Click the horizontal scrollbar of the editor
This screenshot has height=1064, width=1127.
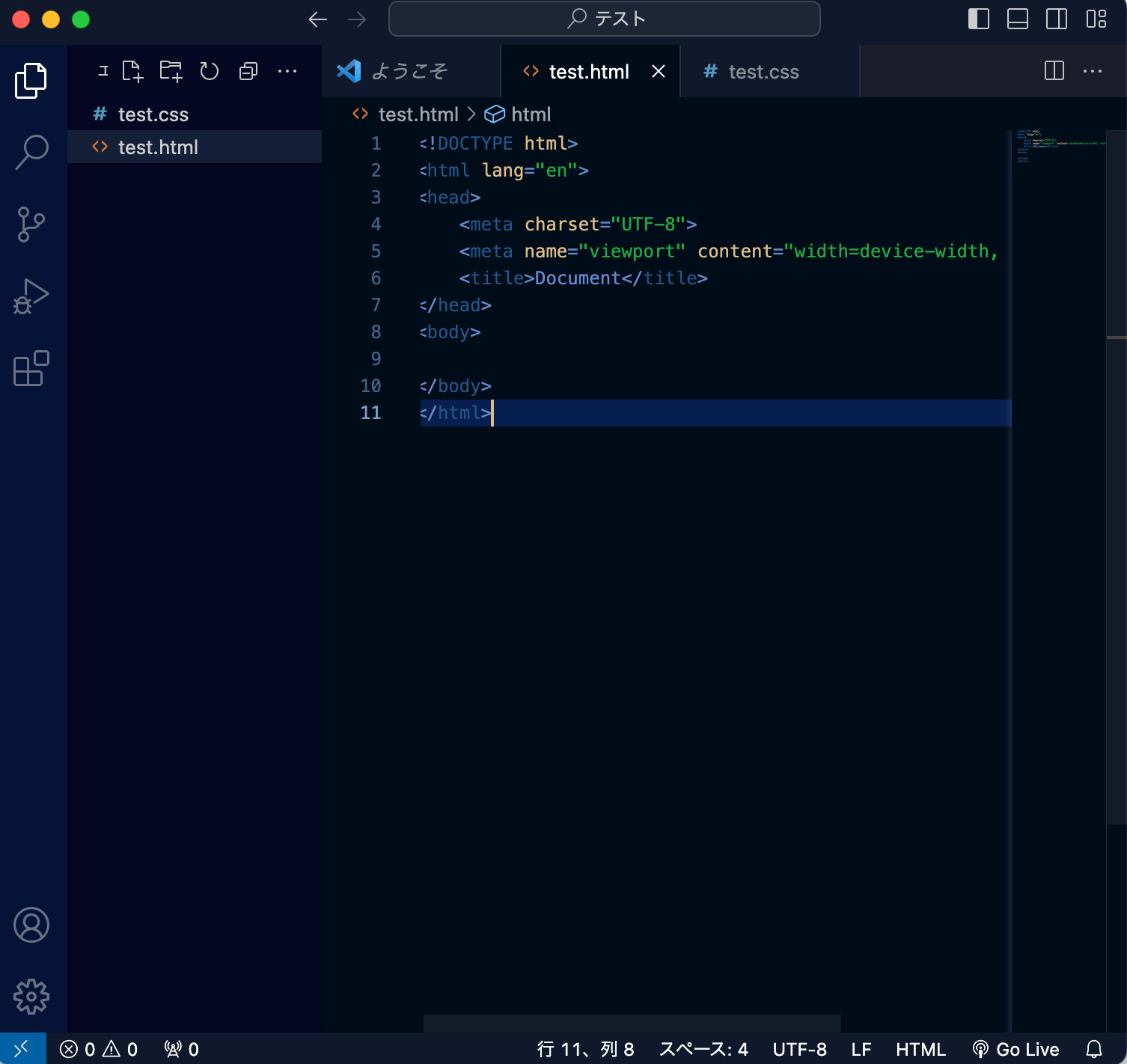632,1024
